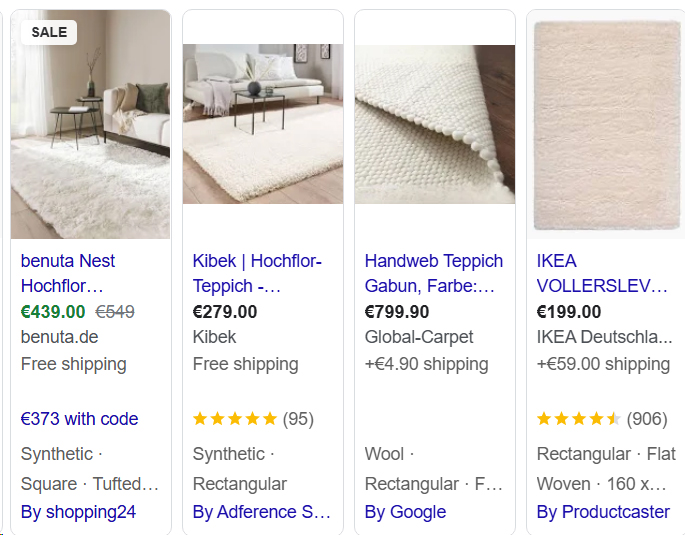Click the IKEA star rating icons

pyautogui.click(x=578, y=419)
